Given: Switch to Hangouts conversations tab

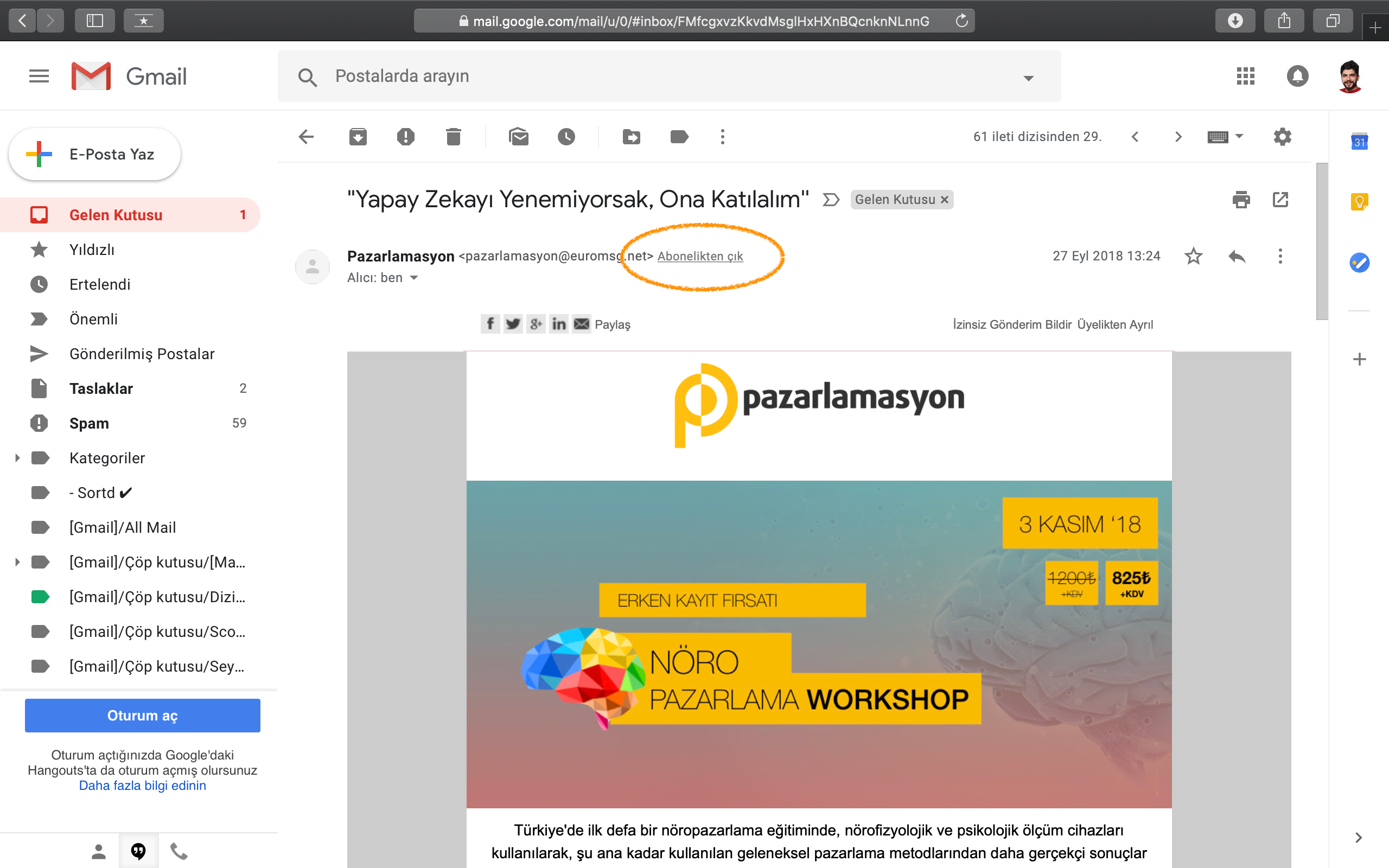Looking at the screenshot, I should click(138, 851).
